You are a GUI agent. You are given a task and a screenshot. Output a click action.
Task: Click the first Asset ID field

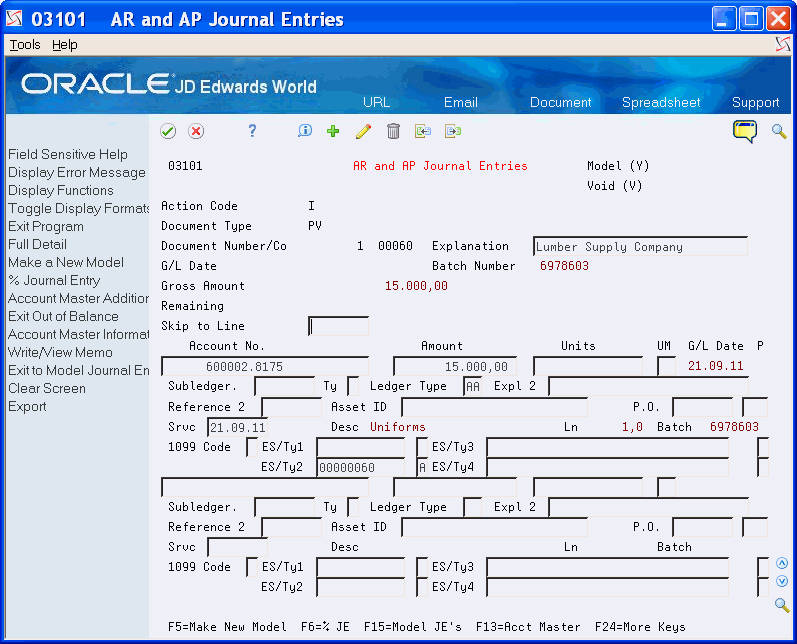coord(495,407)
